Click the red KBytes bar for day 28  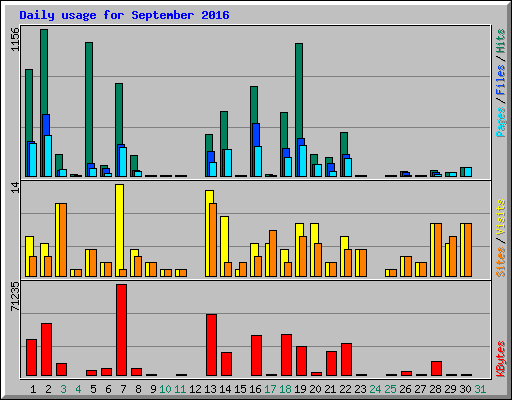point(436,369)
